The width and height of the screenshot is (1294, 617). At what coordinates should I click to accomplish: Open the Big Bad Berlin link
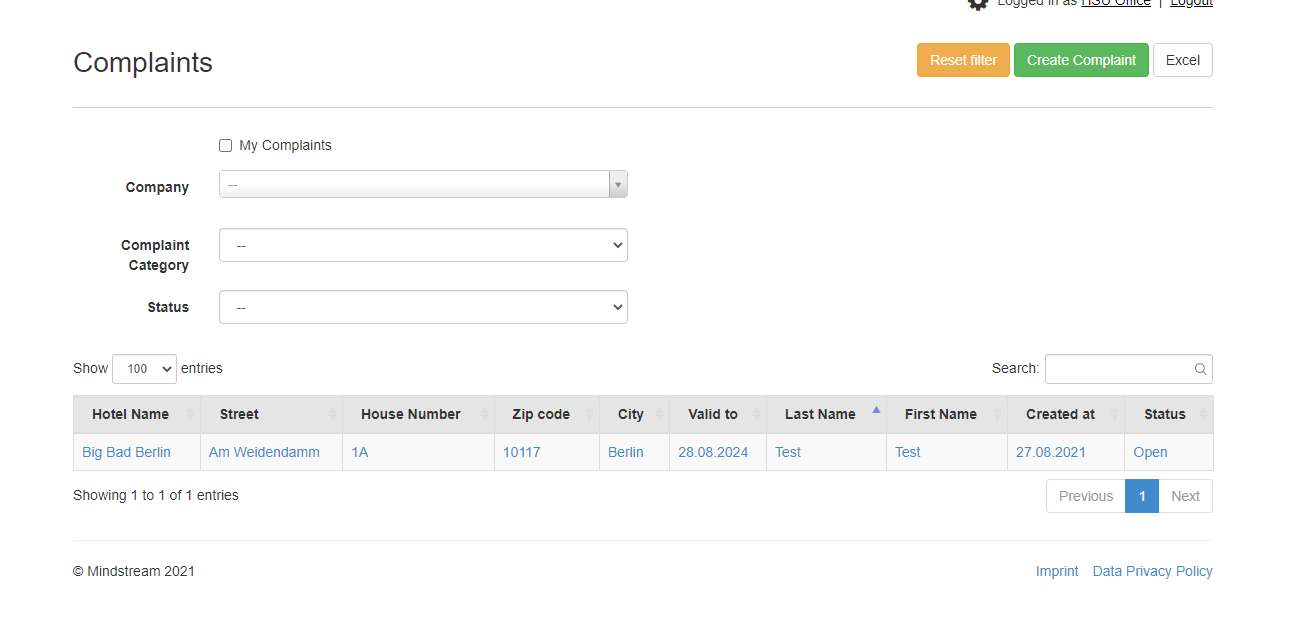tap(126, 452)
